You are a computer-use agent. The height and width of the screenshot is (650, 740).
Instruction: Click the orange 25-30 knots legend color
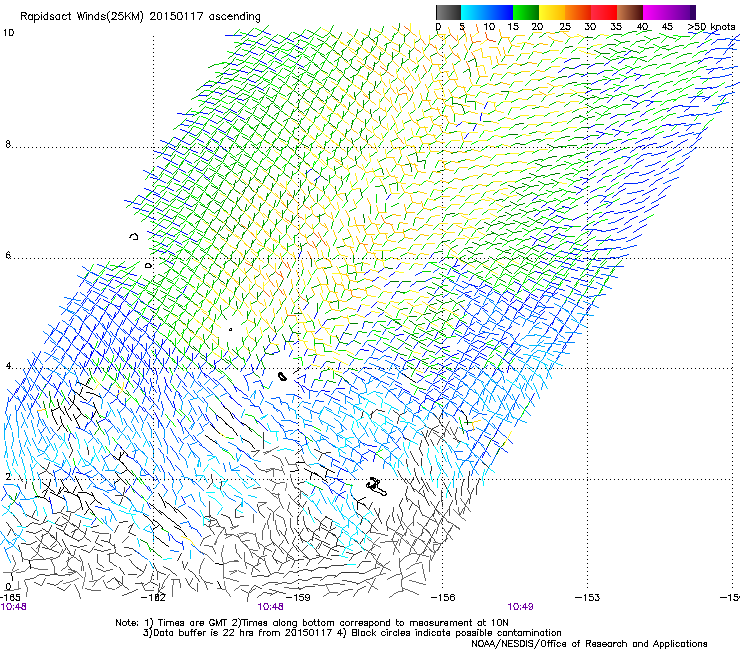pyautogui.click(x=578, y=12)
